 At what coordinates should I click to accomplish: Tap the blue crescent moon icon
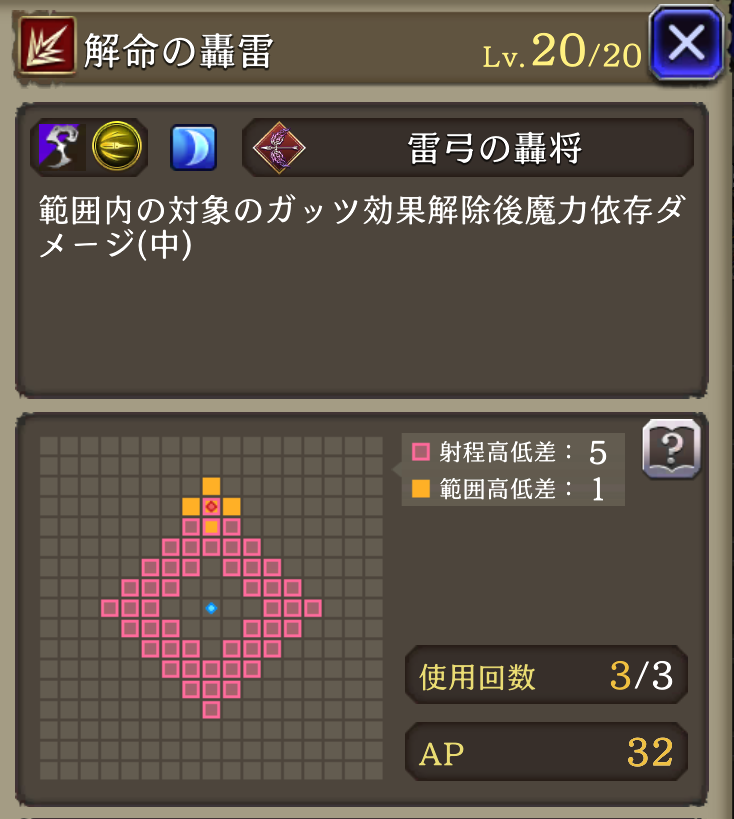(x=193, y=147)
